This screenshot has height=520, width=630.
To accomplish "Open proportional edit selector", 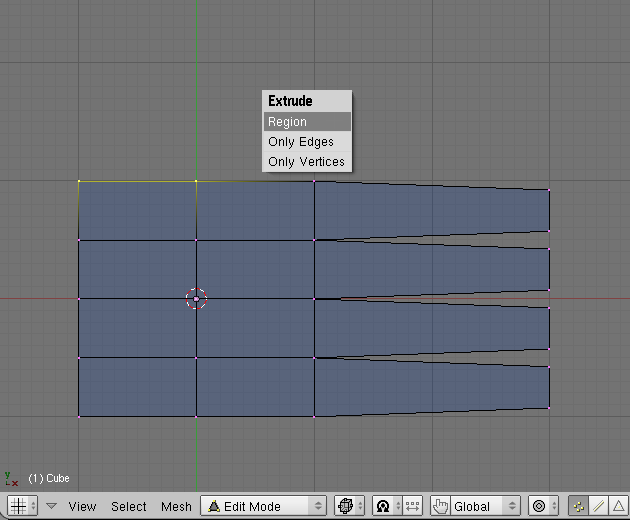I will point(543,506).
